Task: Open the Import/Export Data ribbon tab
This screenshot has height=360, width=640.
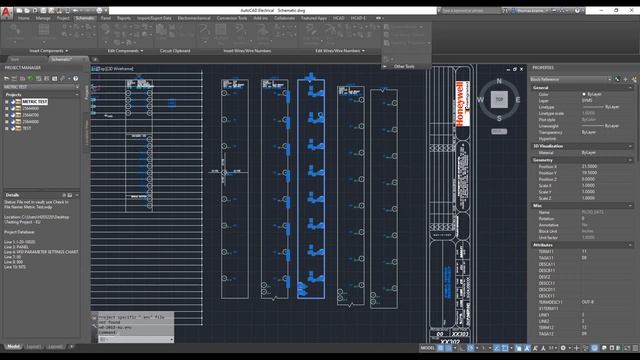Action: 154,18
